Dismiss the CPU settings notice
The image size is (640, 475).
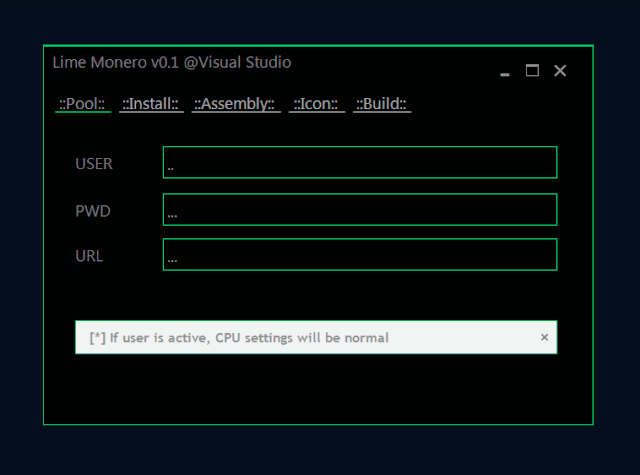tap(544, 337)
